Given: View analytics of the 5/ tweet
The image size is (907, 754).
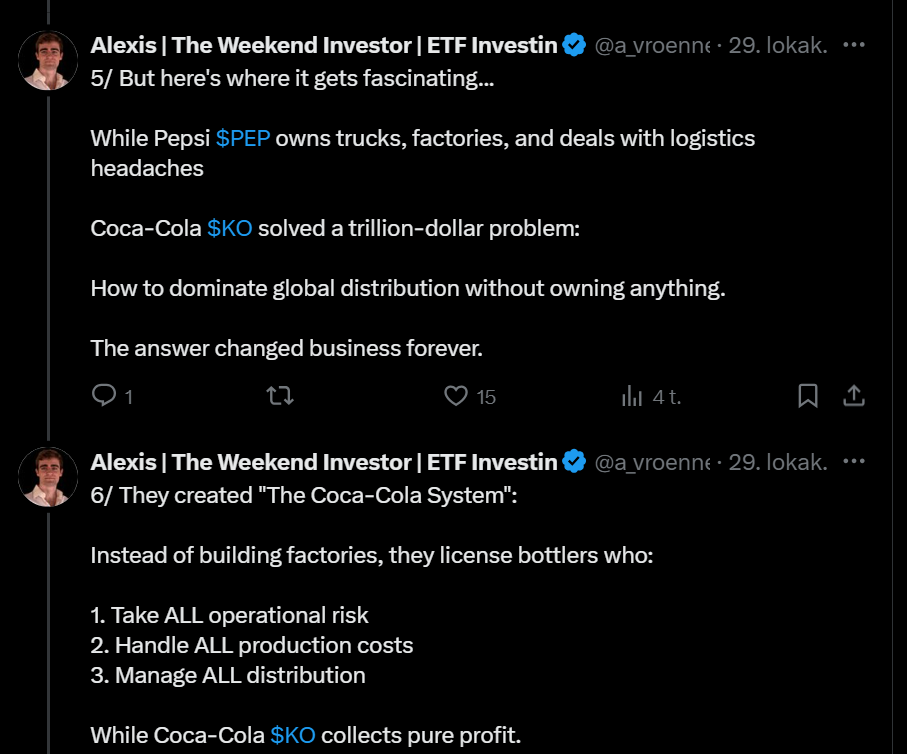Looking at the screenshot, I should coord(632,397).
